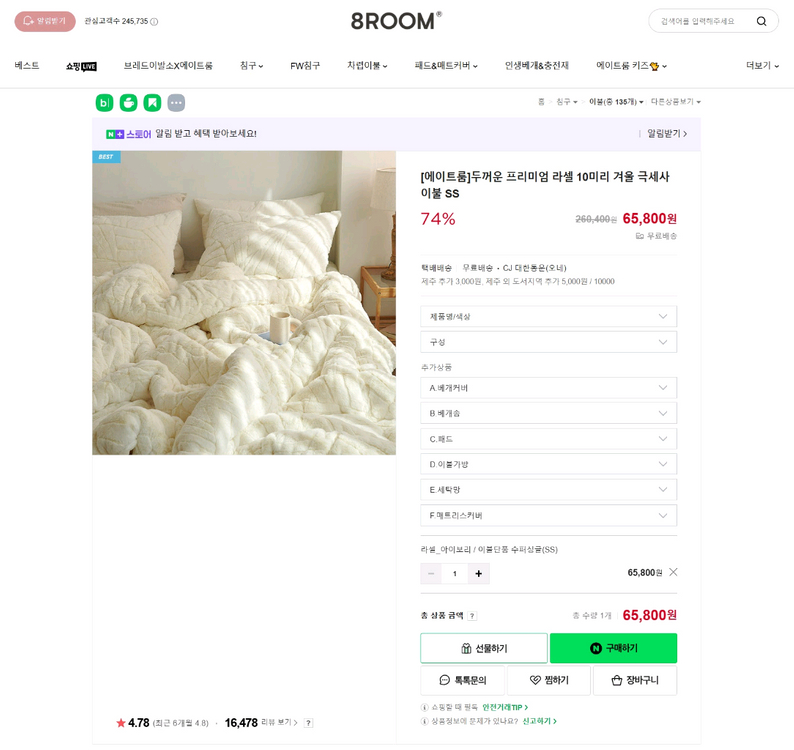Click the search input field
This screenshot has height=750, width=794.
(700, 21)
